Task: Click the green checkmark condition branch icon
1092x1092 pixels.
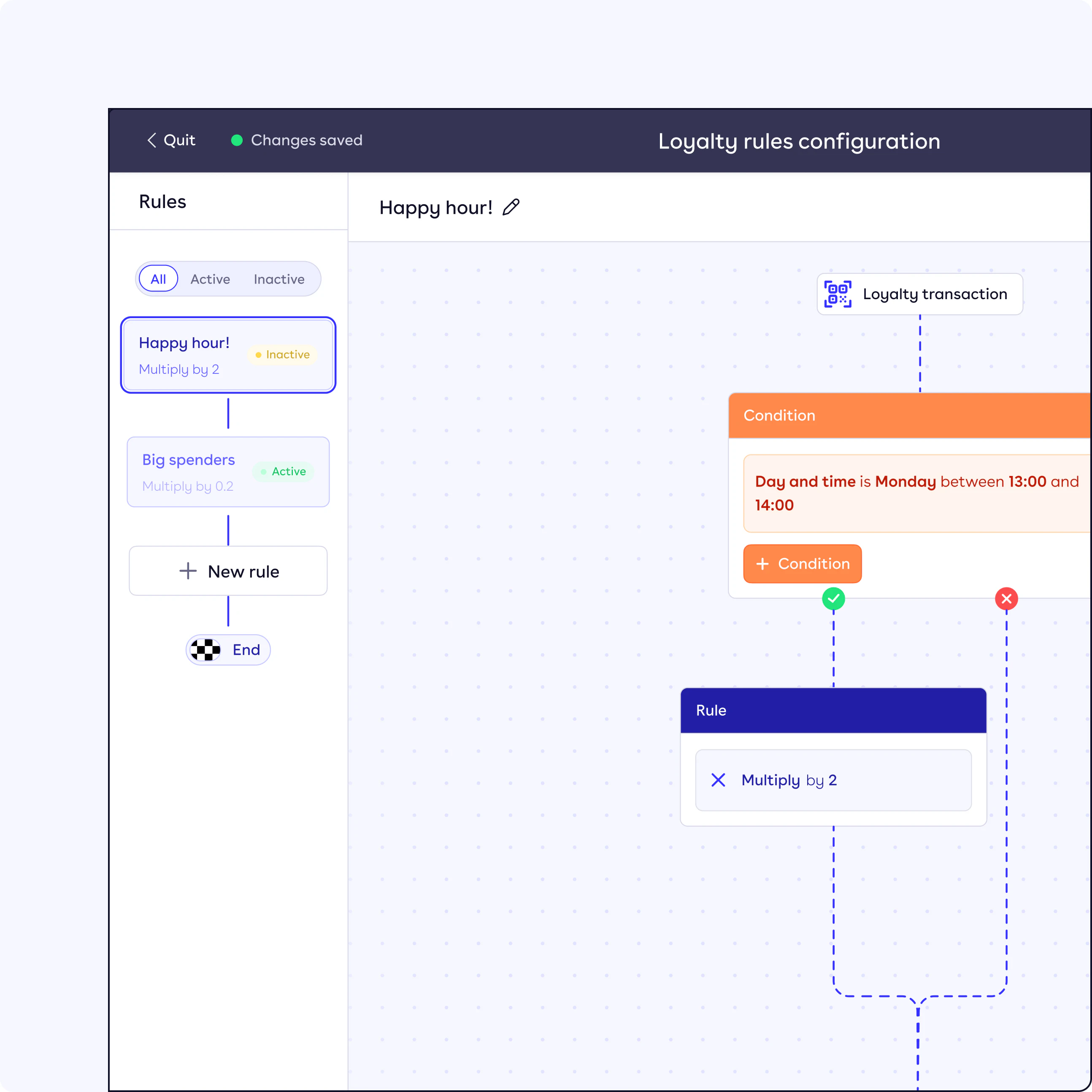Action: (833, 597)
